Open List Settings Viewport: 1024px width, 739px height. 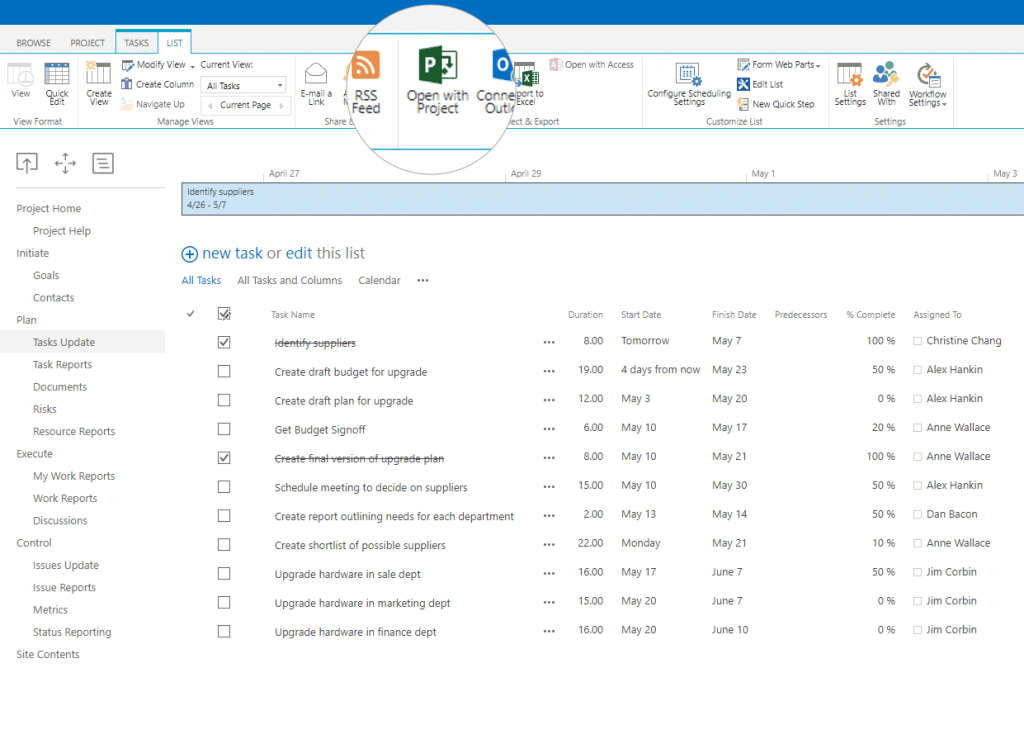[849, 82]
